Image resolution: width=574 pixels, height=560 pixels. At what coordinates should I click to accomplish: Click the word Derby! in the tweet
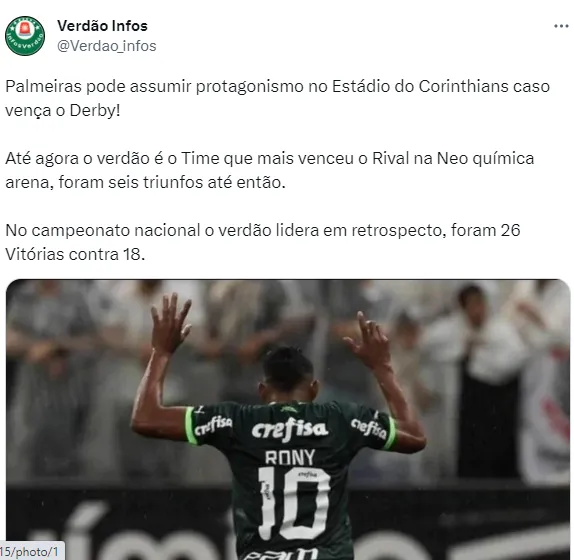95,111
